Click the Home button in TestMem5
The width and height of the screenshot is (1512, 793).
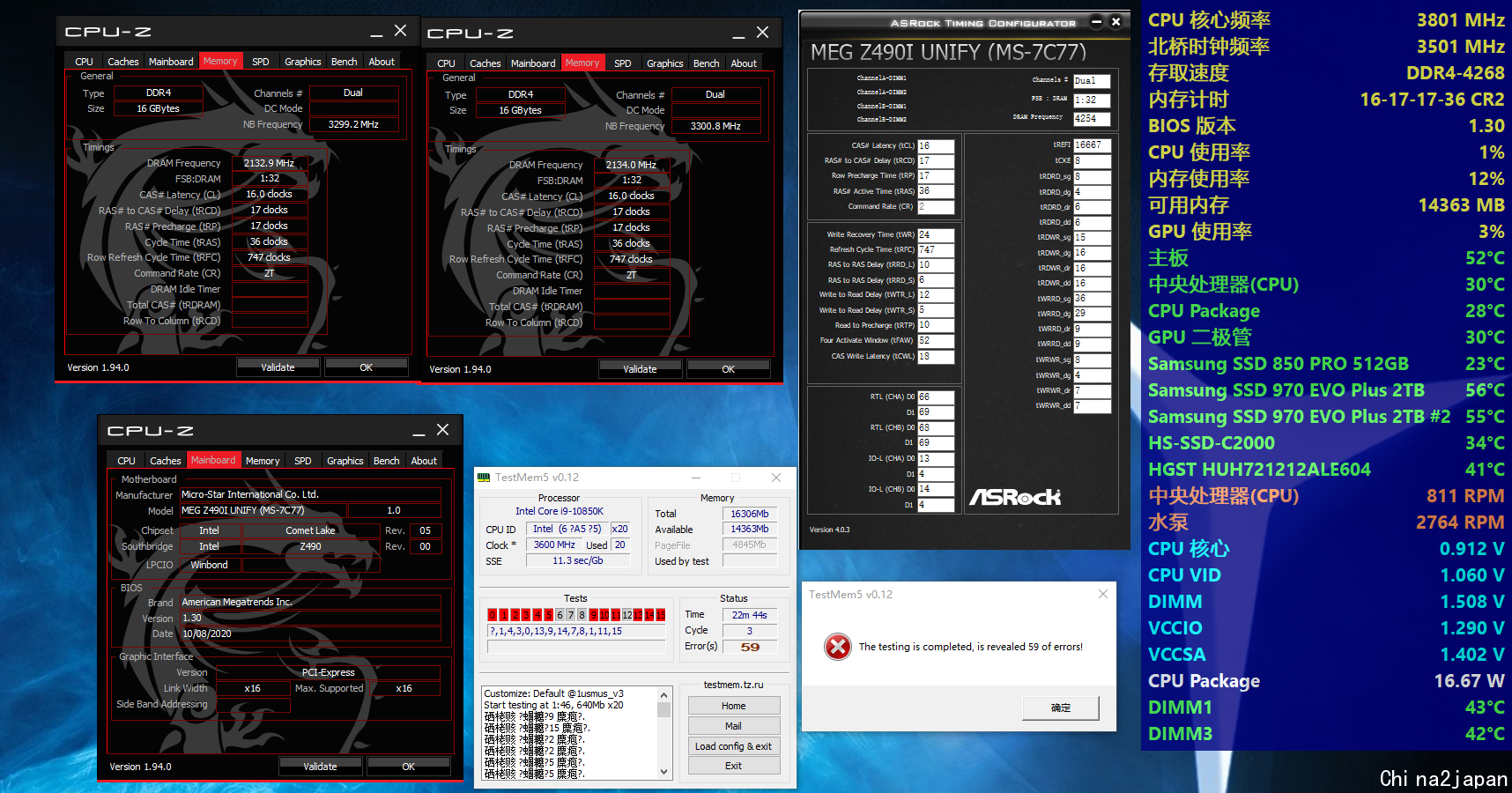(733, 706)
